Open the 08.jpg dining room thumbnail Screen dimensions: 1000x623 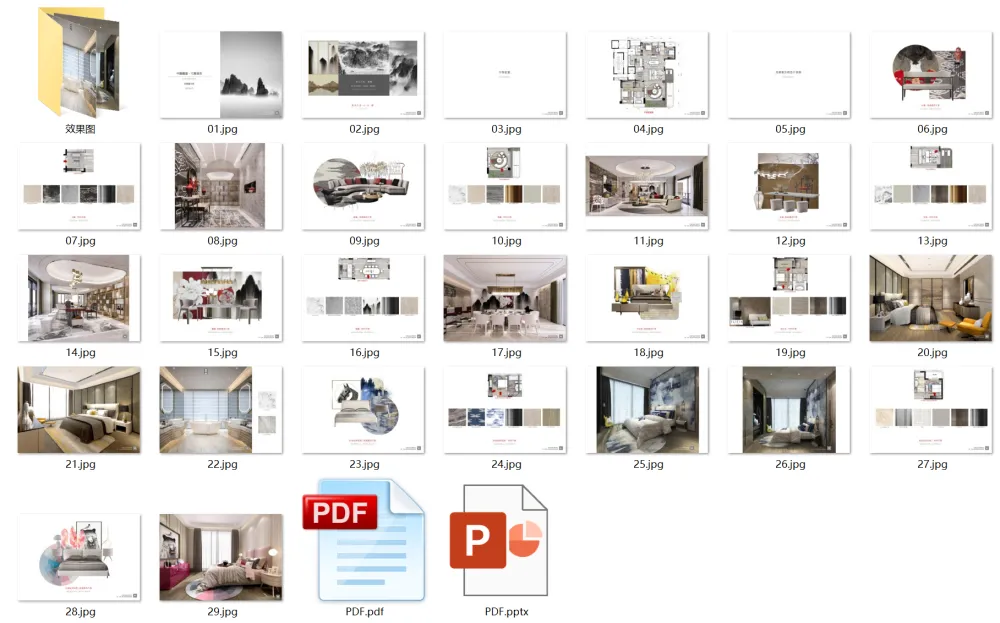click(221, 187)
